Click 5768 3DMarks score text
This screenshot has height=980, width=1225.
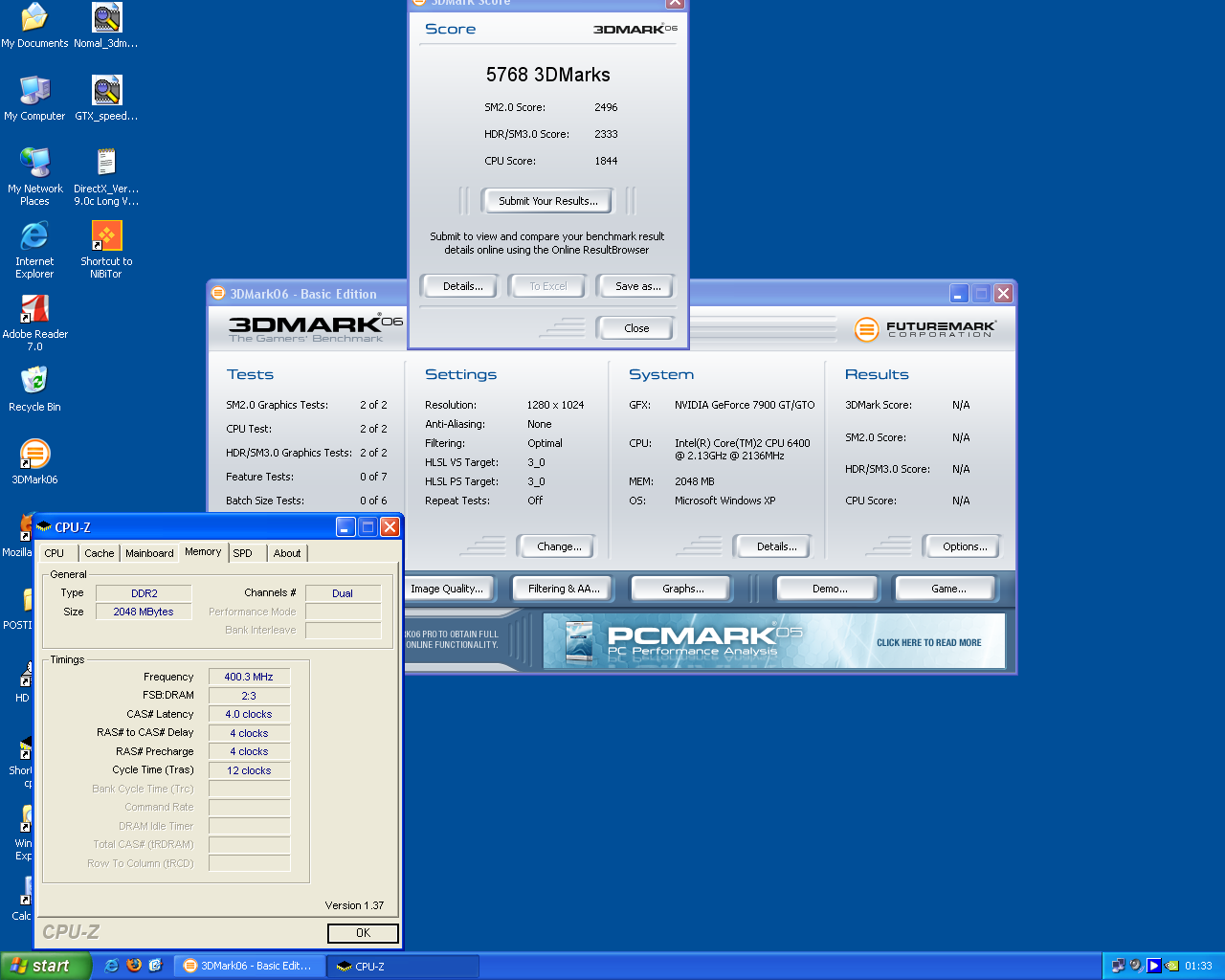(547, 75)
